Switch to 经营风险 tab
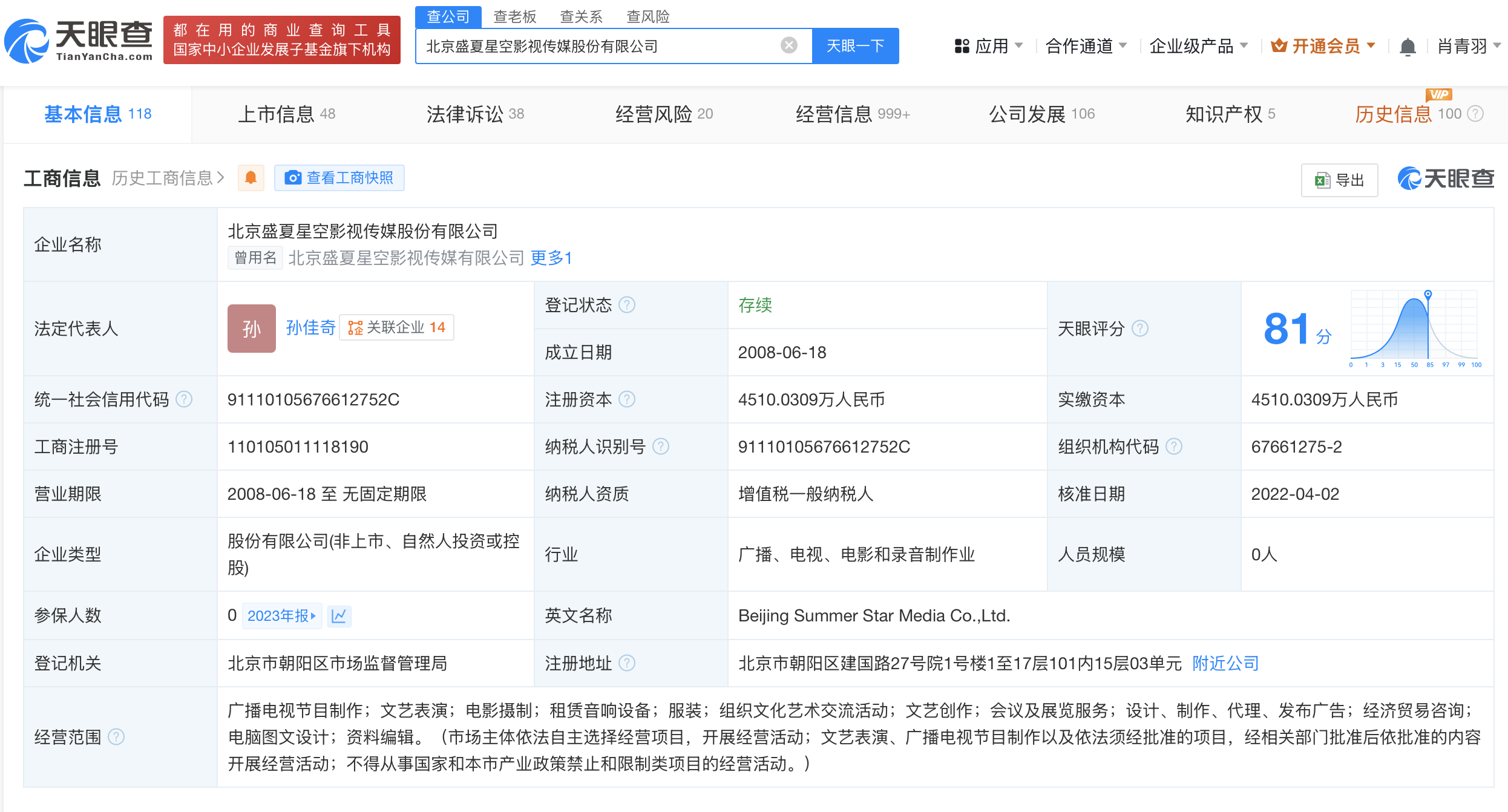This screenshot has height=812, width=1508. (x=664, y=114)
